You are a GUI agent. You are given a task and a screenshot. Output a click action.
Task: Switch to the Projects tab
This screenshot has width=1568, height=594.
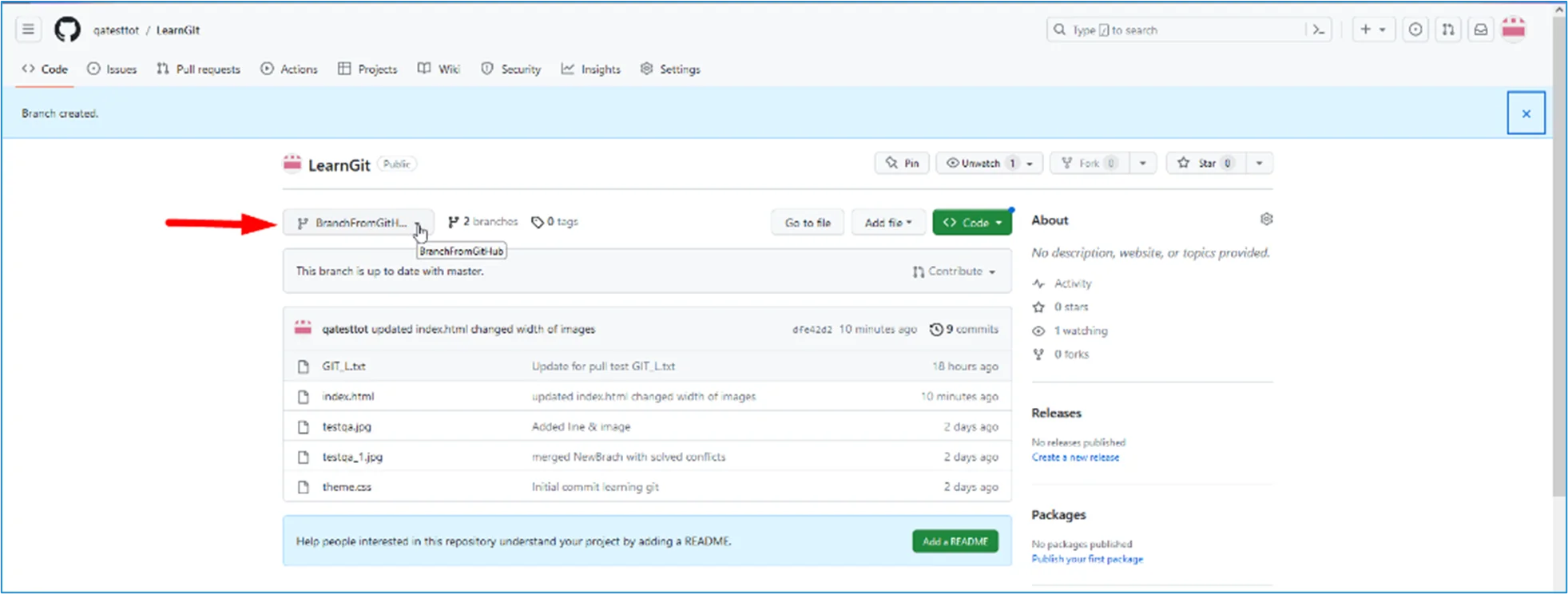tap(367, 69)
